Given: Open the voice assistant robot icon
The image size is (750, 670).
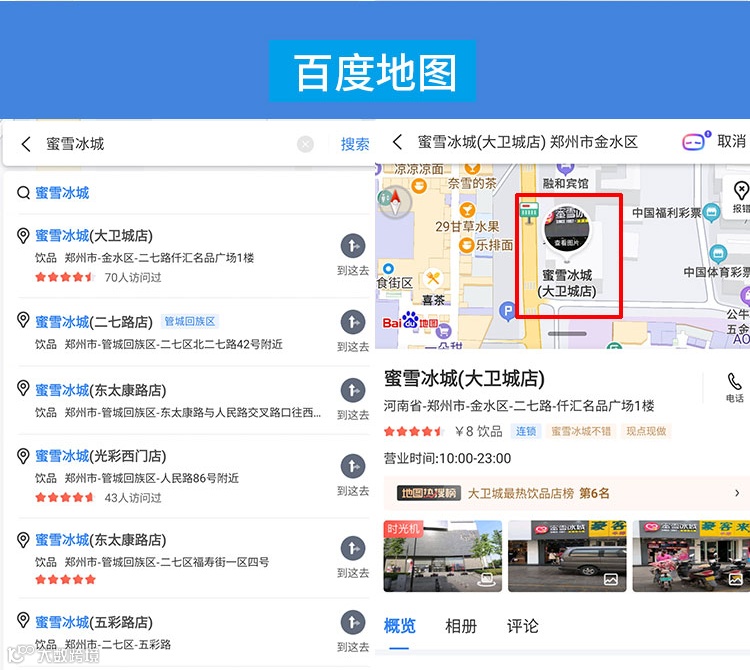Looking at the screenshot, I should pyautogui.click(x=696, y=141).
